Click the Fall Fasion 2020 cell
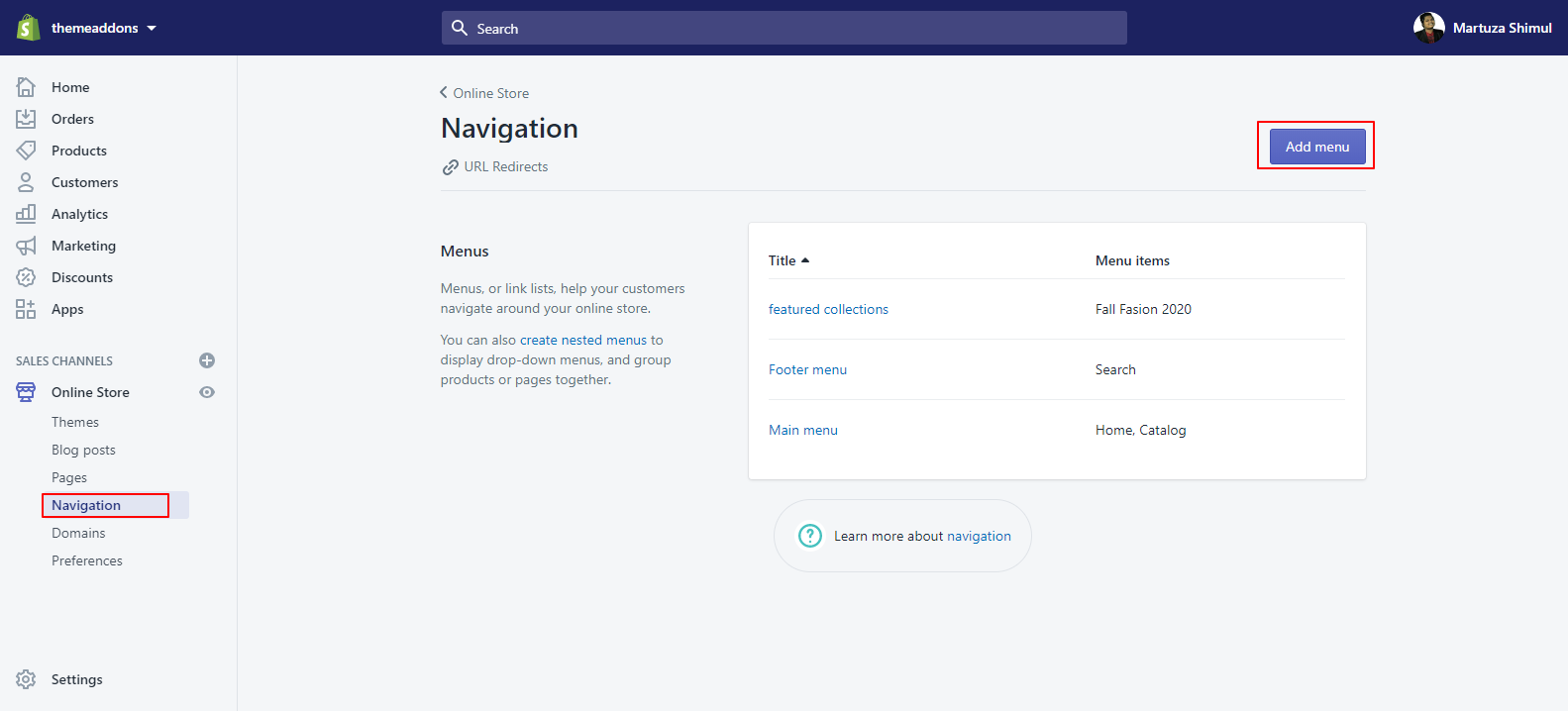Viewport: 1568px width, 711px height. pyautogui.click(x=1143, y=309)
